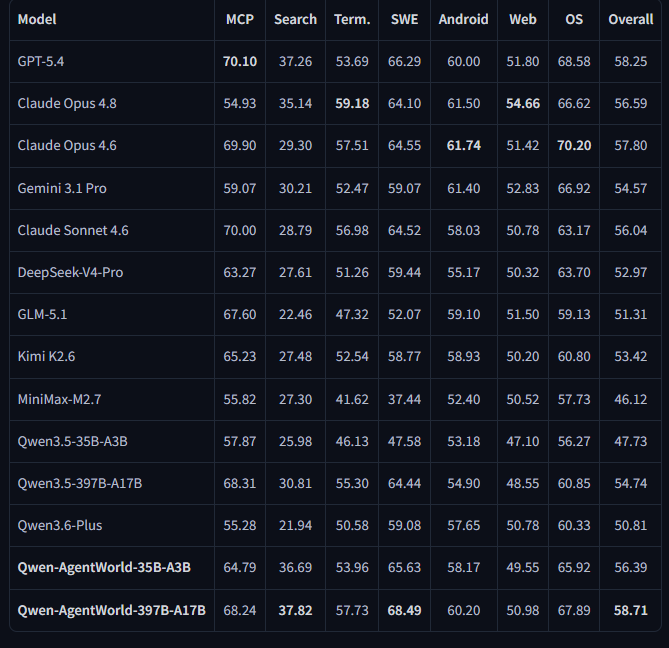
Task: Click DeepSeek-V4-Pro OS score 63.70
Action: click(574, 272)
